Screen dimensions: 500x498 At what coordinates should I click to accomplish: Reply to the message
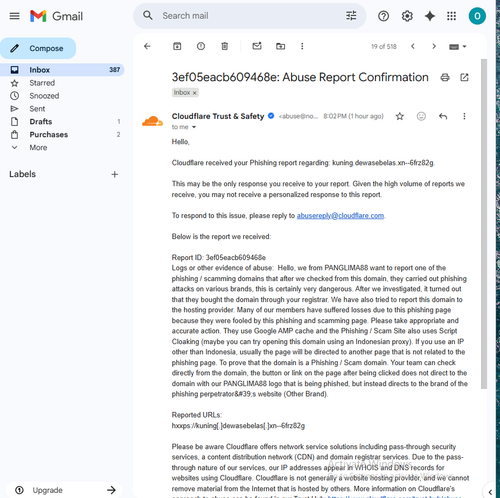tap(443, 116)
